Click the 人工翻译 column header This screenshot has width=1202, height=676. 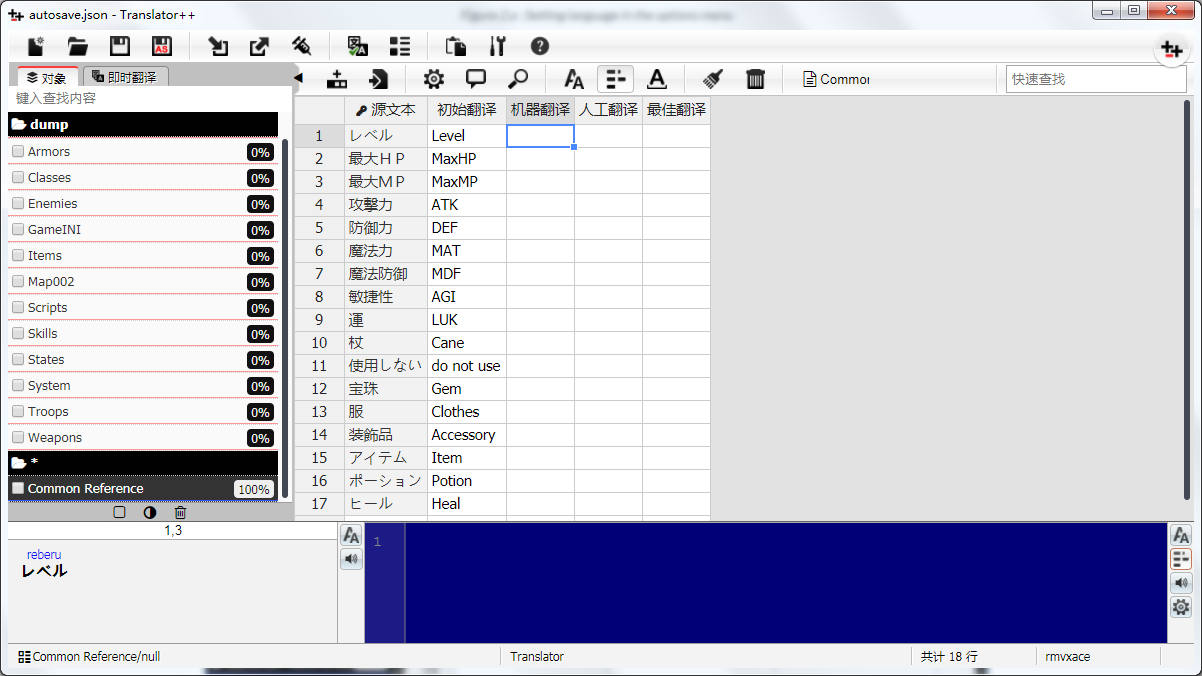[608, 110]
